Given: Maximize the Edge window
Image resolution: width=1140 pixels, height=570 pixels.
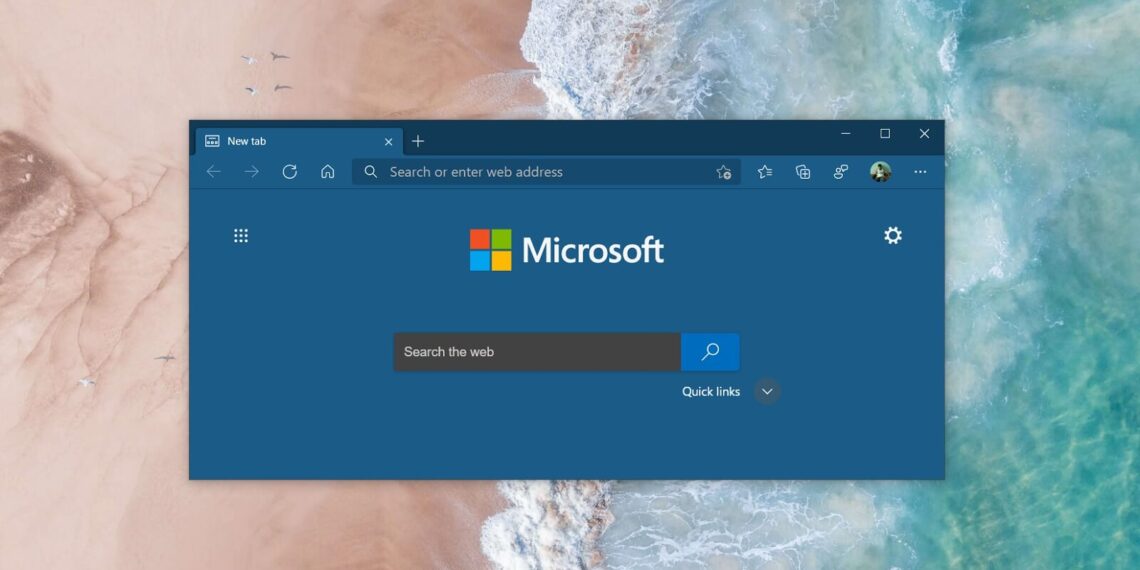Looking at the screenshot, I should click(x=885, y=134).
